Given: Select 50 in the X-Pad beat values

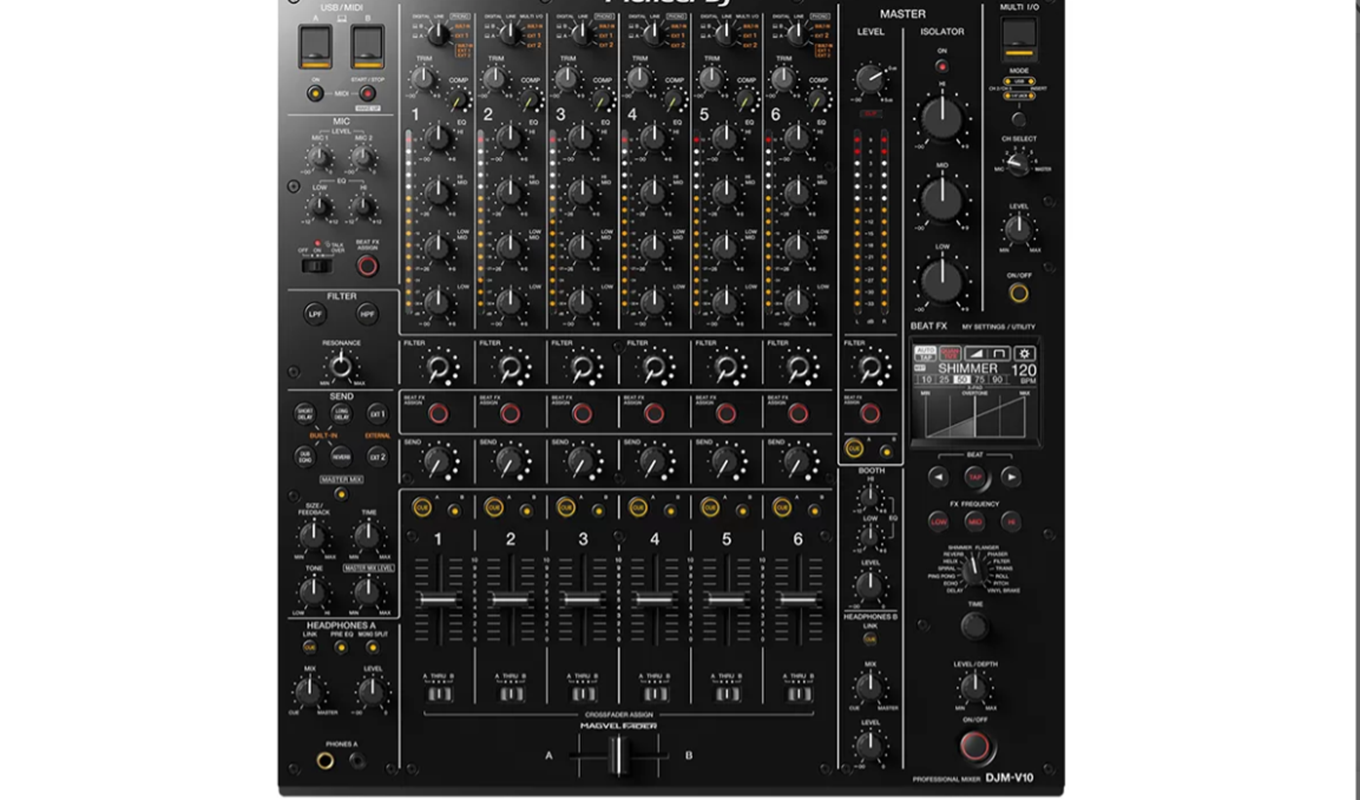Looking at the screenshot, I should tap(962, 380).
